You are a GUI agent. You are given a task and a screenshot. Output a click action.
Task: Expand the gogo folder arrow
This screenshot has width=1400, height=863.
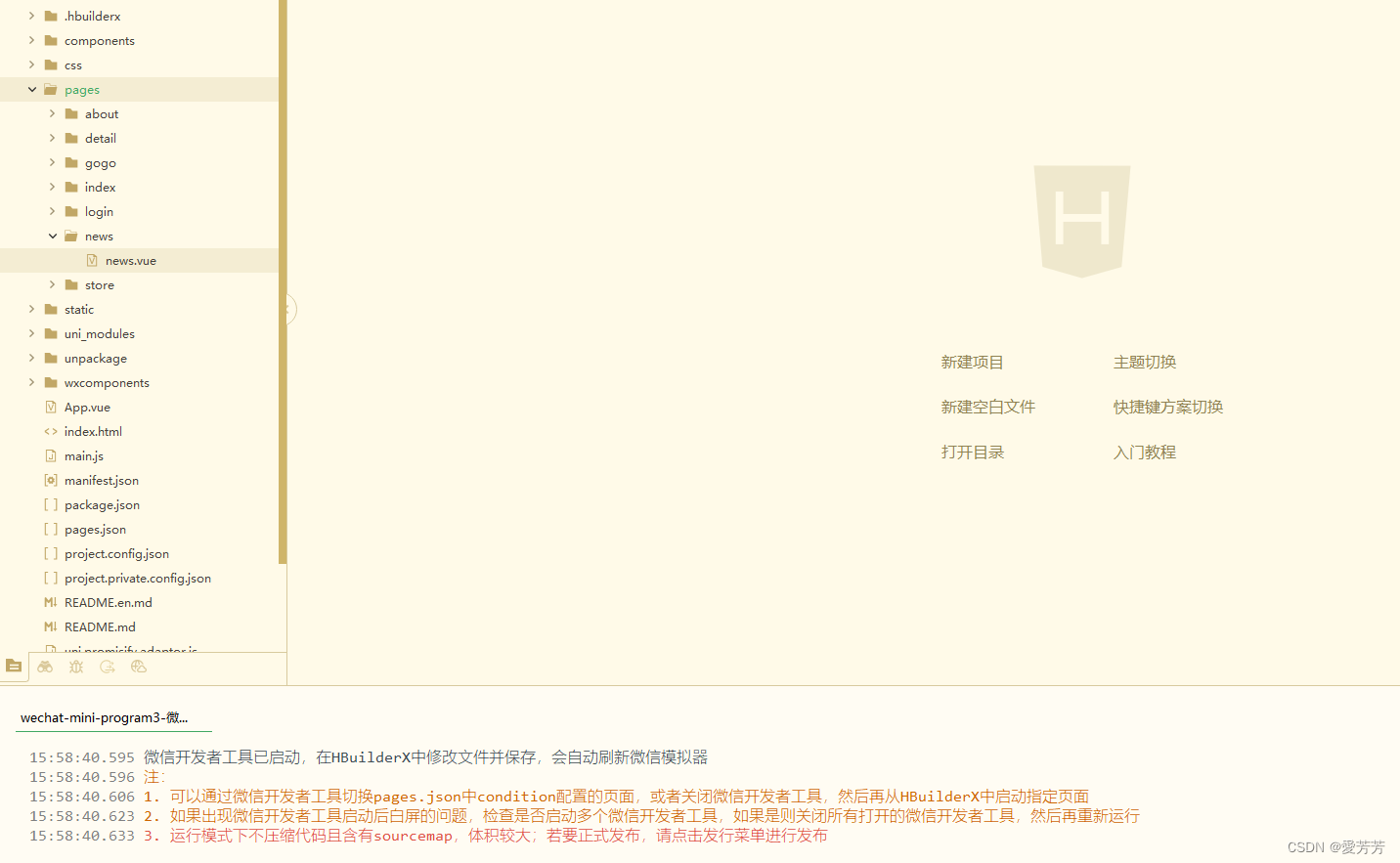(x=52, y=162)
